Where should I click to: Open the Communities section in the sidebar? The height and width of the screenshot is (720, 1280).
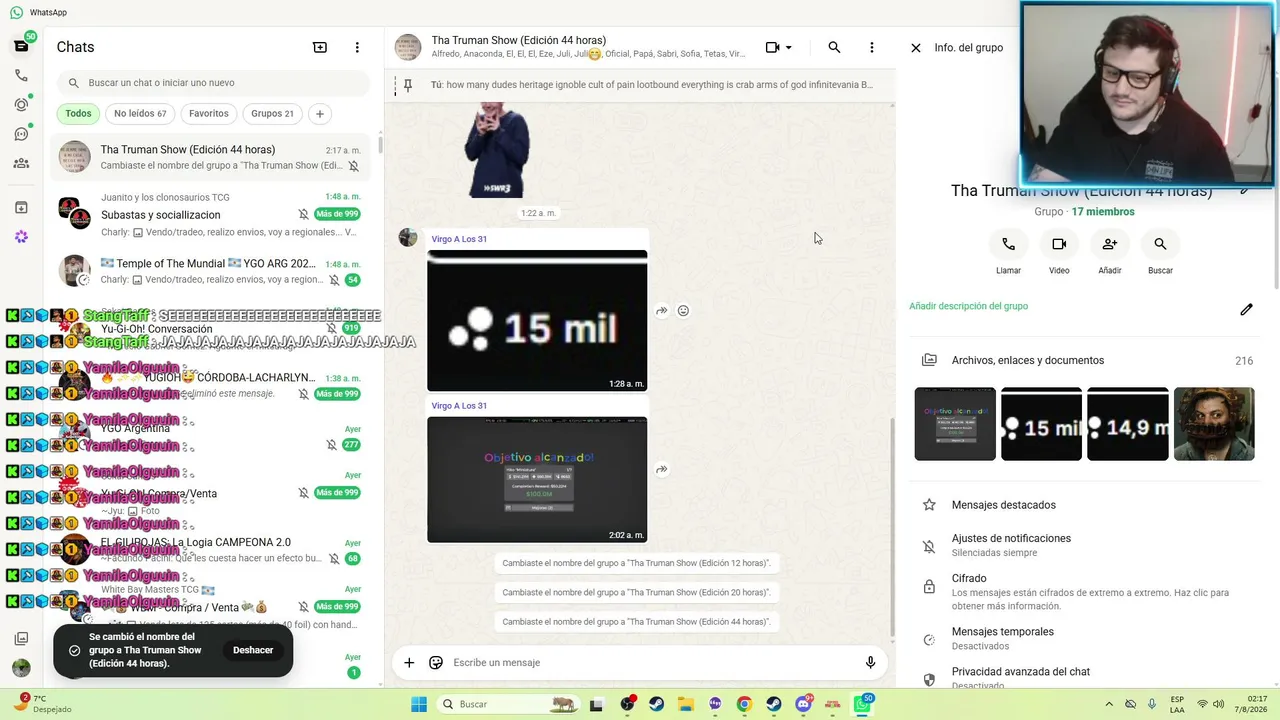(21, 163)
